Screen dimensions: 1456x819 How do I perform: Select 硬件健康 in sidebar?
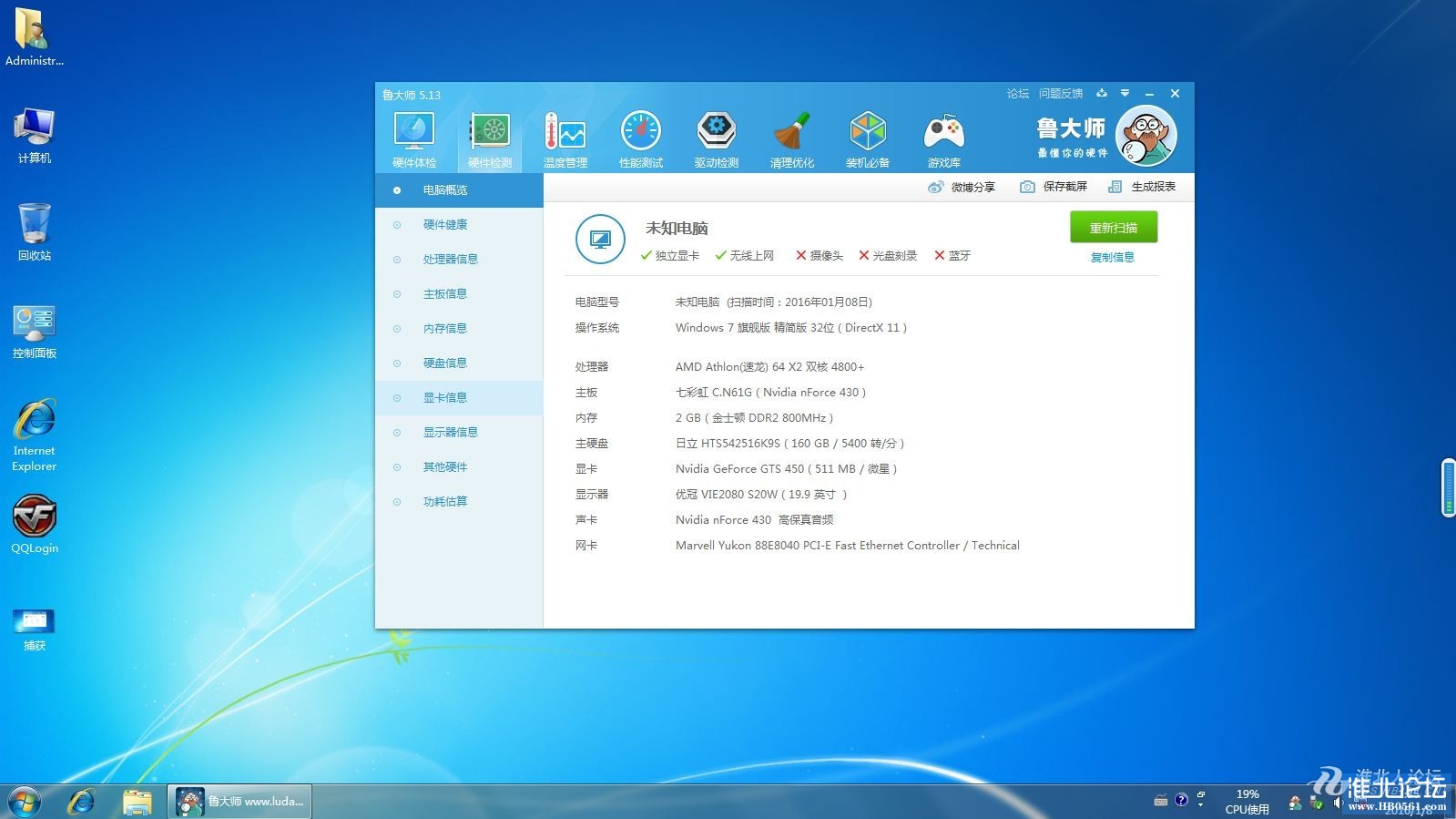(459, 225)
